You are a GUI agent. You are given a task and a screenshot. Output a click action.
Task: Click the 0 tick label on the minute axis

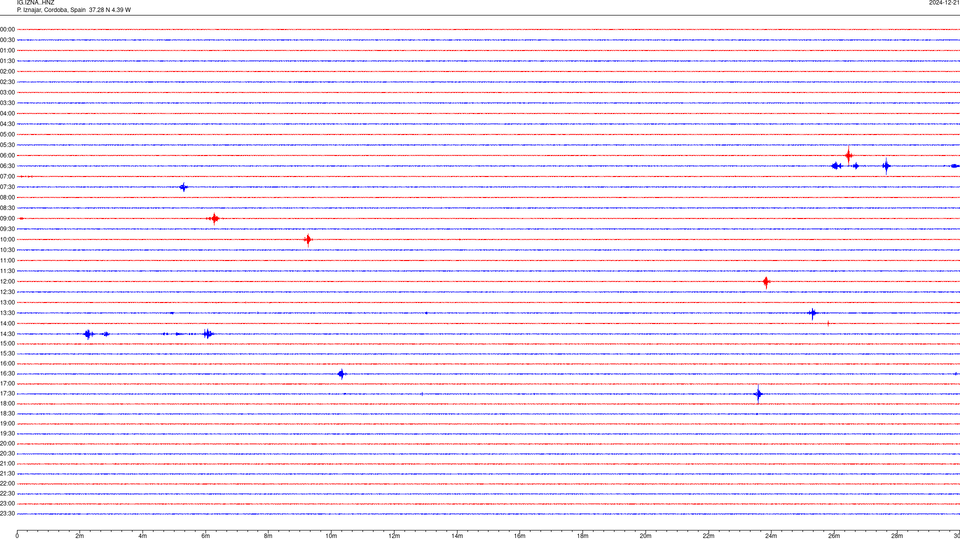[x=17, y=536]
